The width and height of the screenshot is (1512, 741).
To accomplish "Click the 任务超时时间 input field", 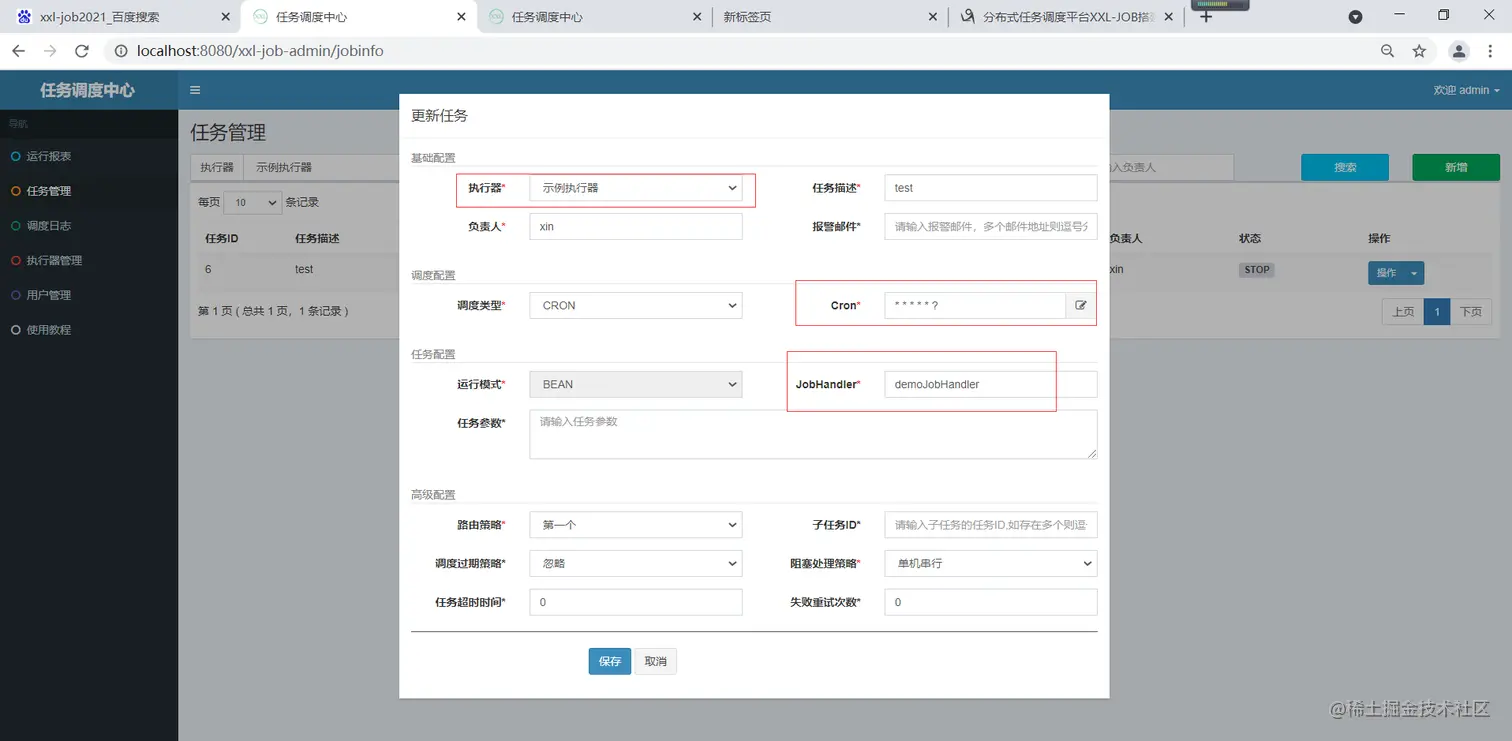I will point(636,602).
